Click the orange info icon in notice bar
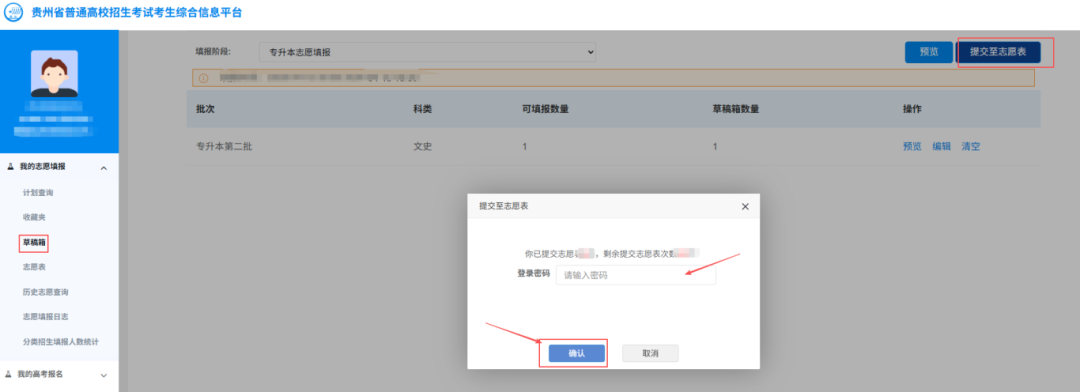The height and width of the screenshot is (392, 1080). pyautogui.click(x=203, y=78)
